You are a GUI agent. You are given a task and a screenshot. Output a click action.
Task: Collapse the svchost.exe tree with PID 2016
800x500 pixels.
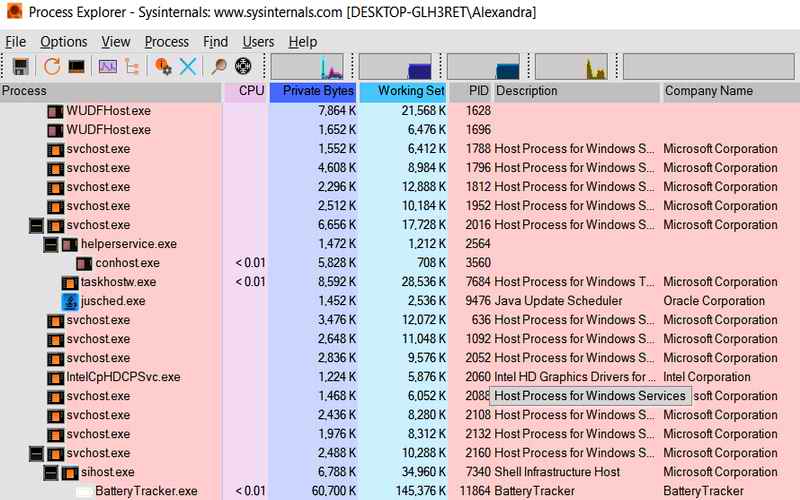pyautogui.click(x=36, y=225)
